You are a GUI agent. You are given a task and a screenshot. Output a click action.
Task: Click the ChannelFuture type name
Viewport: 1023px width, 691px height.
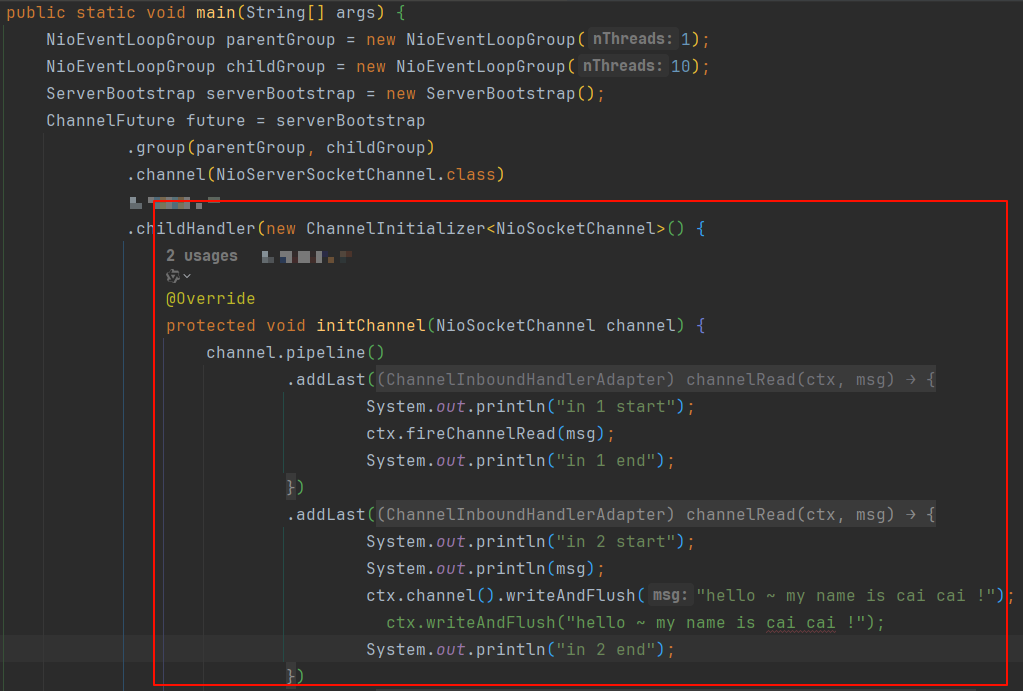pyautogui.click(x=111, y=120)
